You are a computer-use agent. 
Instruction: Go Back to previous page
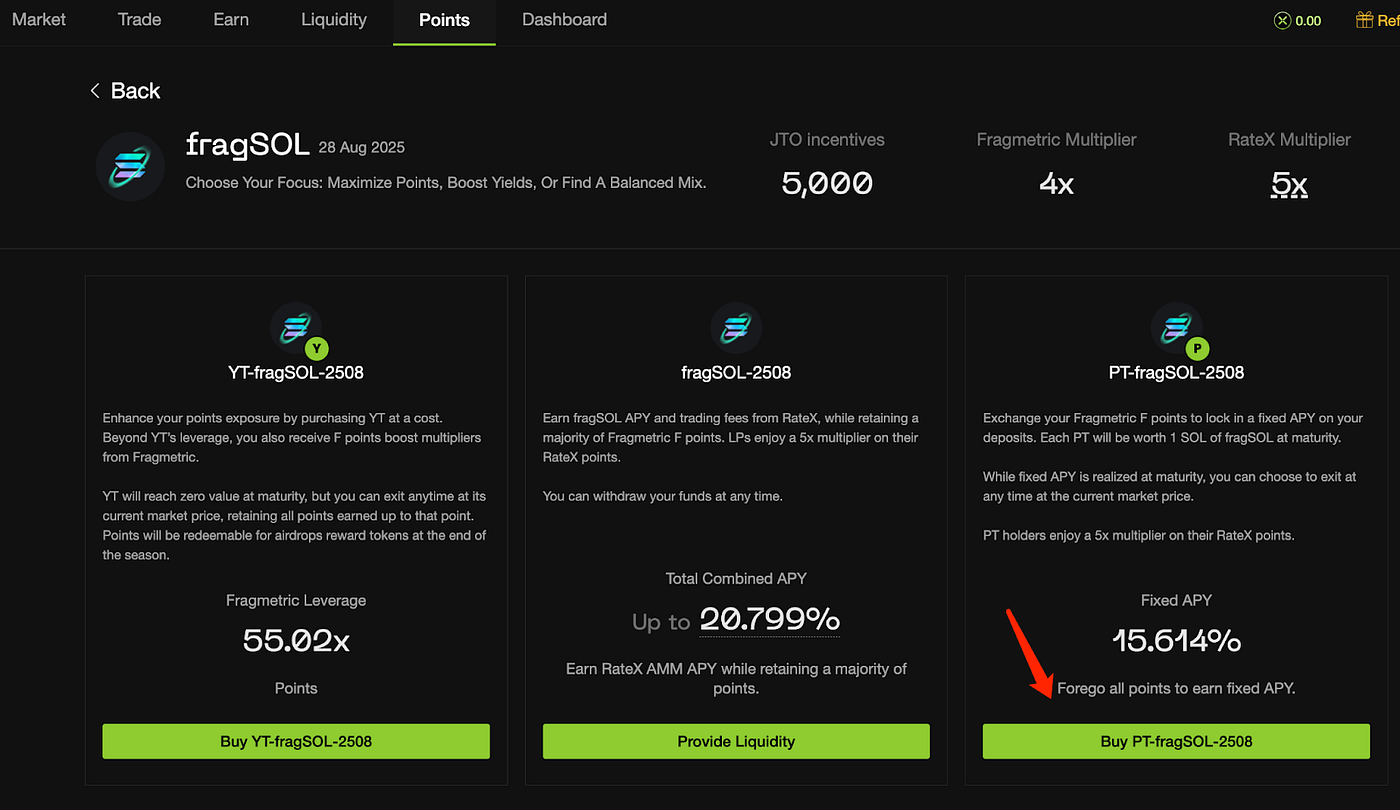(x=125, y=91)
